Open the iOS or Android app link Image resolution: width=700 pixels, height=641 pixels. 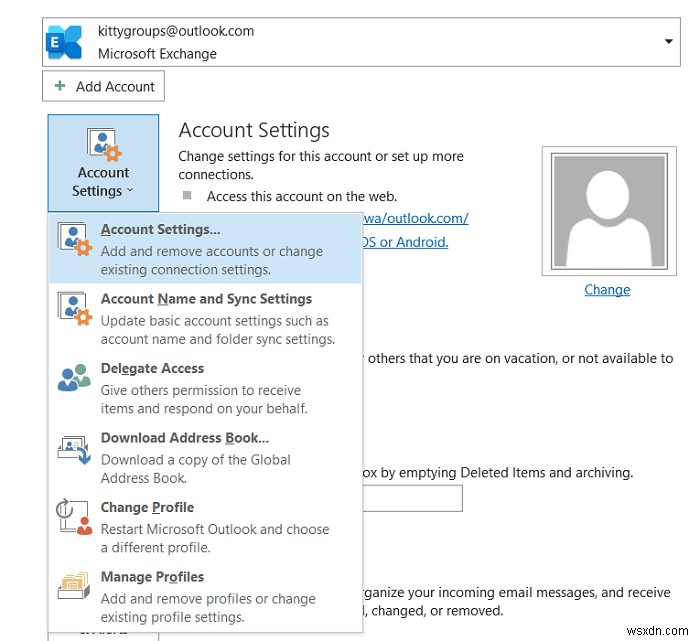[405, 242]
